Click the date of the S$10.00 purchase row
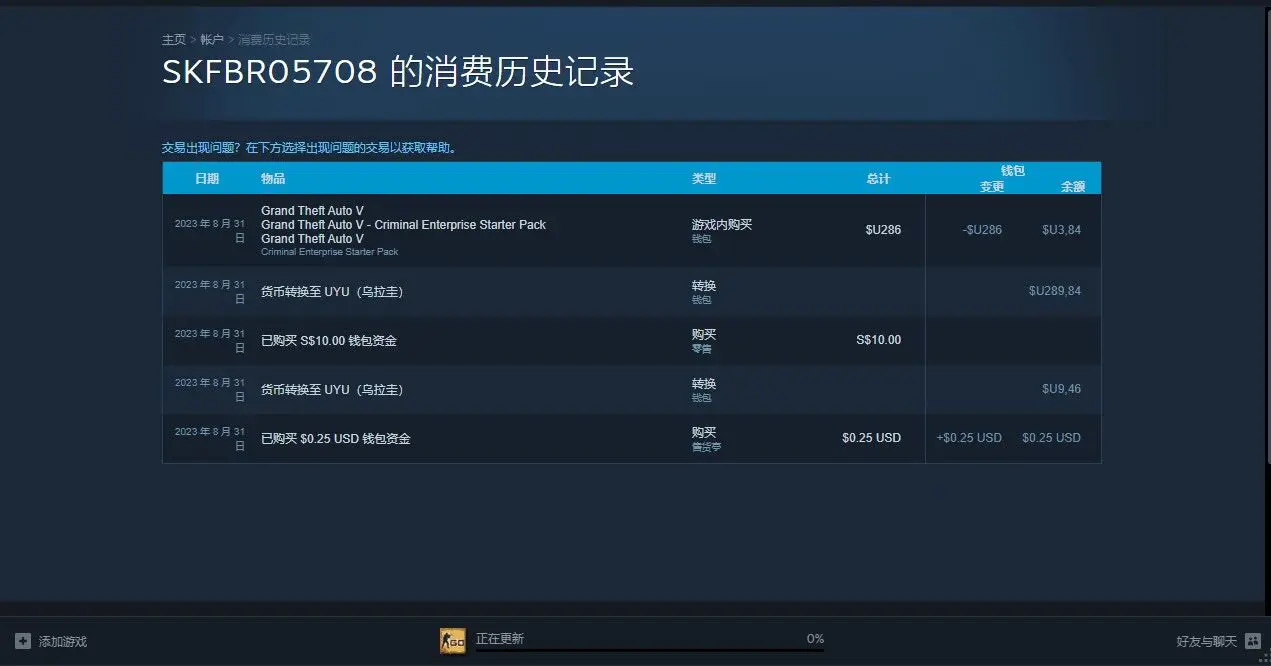This screenshot has height=666, width=1271. pos(210,341)
